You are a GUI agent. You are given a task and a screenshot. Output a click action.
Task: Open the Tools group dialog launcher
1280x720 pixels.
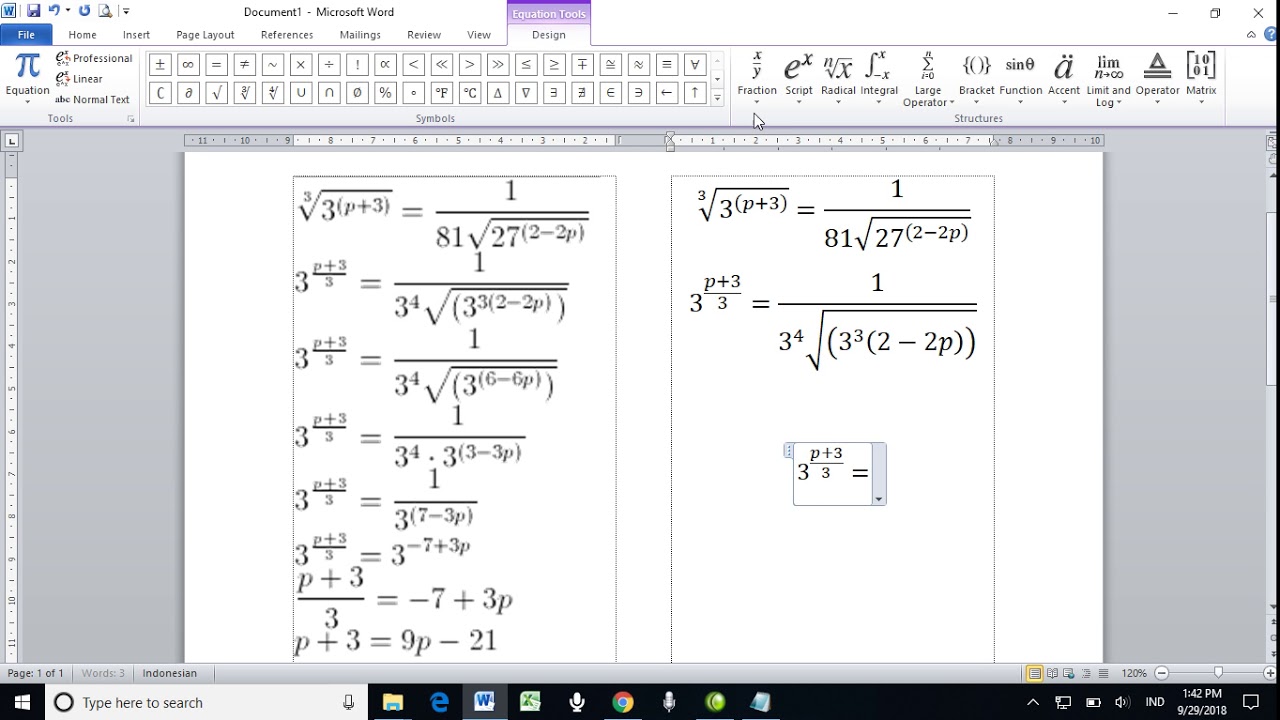coord(130,119)
